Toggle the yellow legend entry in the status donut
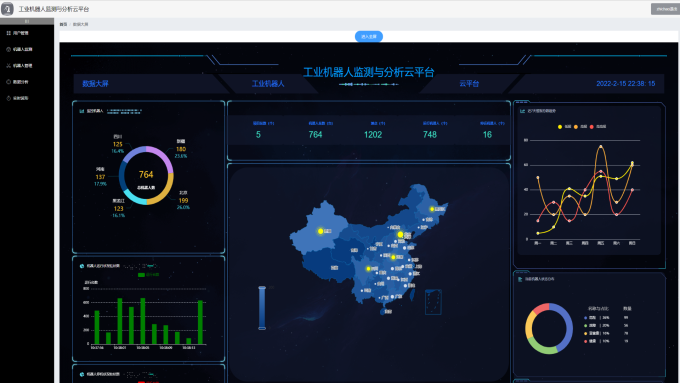 click(597, 333)
